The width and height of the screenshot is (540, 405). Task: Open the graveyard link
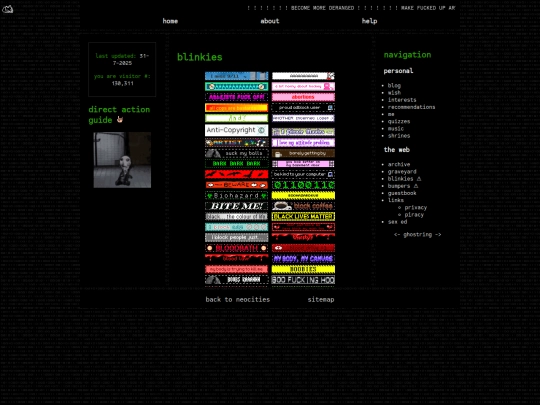click(x=402, y=172)
